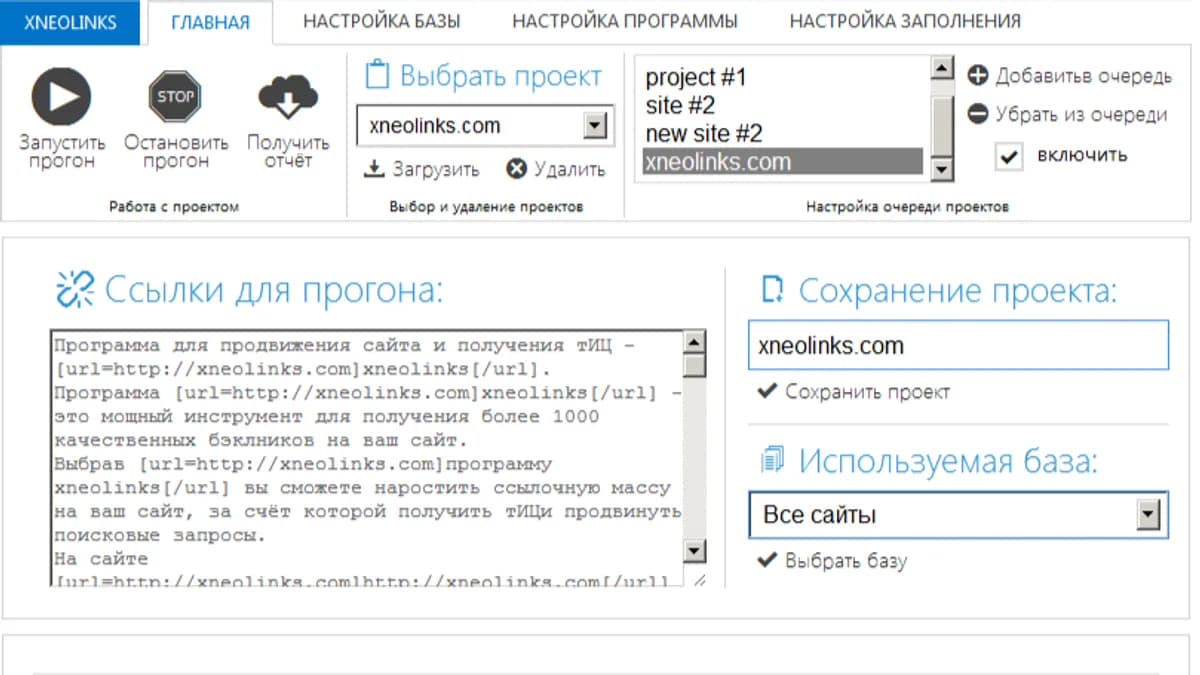The height and width of the screenshot is (675, 1200).
Task: Click the clipboard icon beside Выбрать проект
Action: (375, 76)
